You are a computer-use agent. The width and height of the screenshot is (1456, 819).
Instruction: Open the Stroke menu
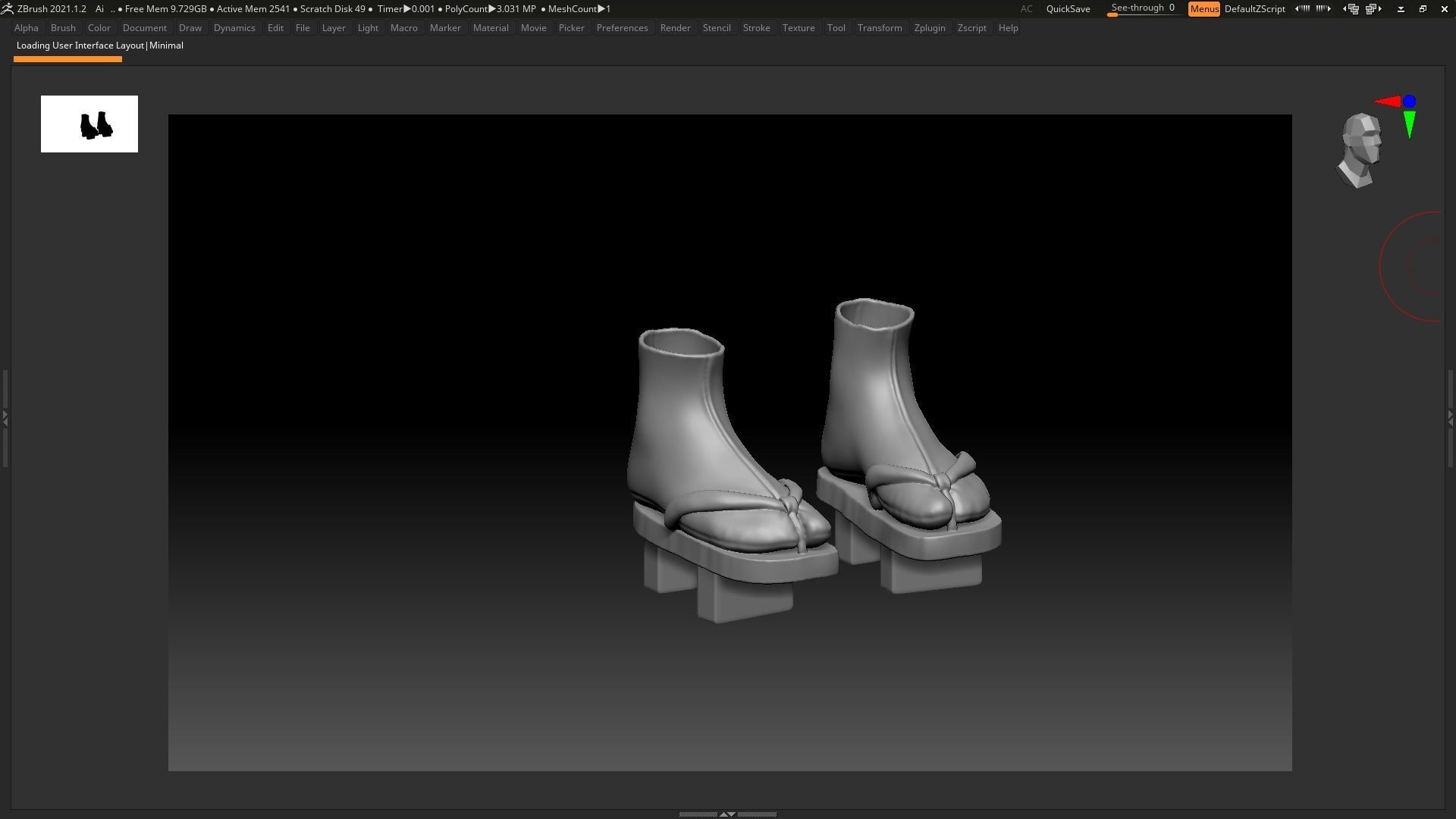pos(756,28)
